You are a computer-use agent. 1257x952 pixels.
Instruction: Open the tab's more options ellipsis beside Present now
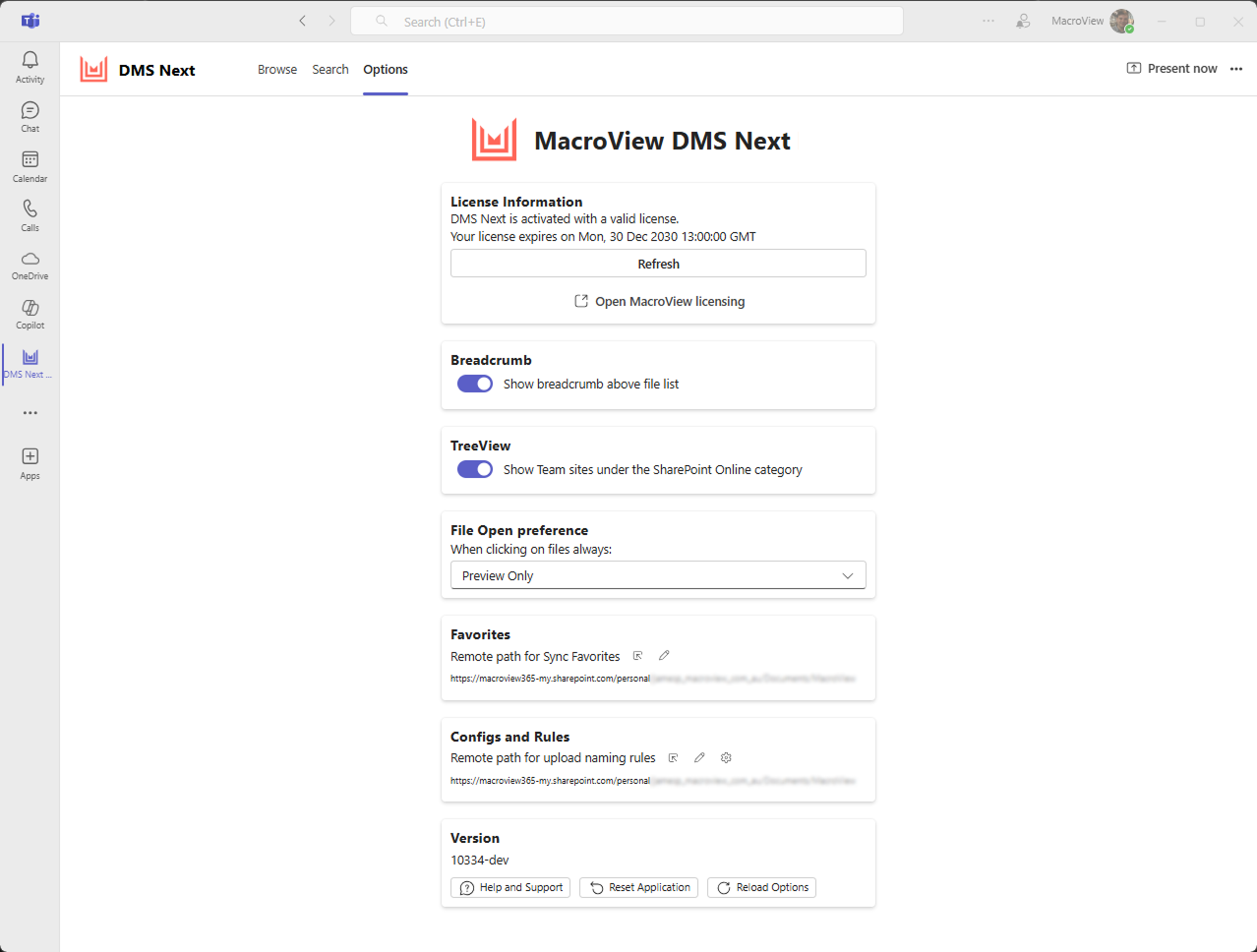(x=1236, y=69)
